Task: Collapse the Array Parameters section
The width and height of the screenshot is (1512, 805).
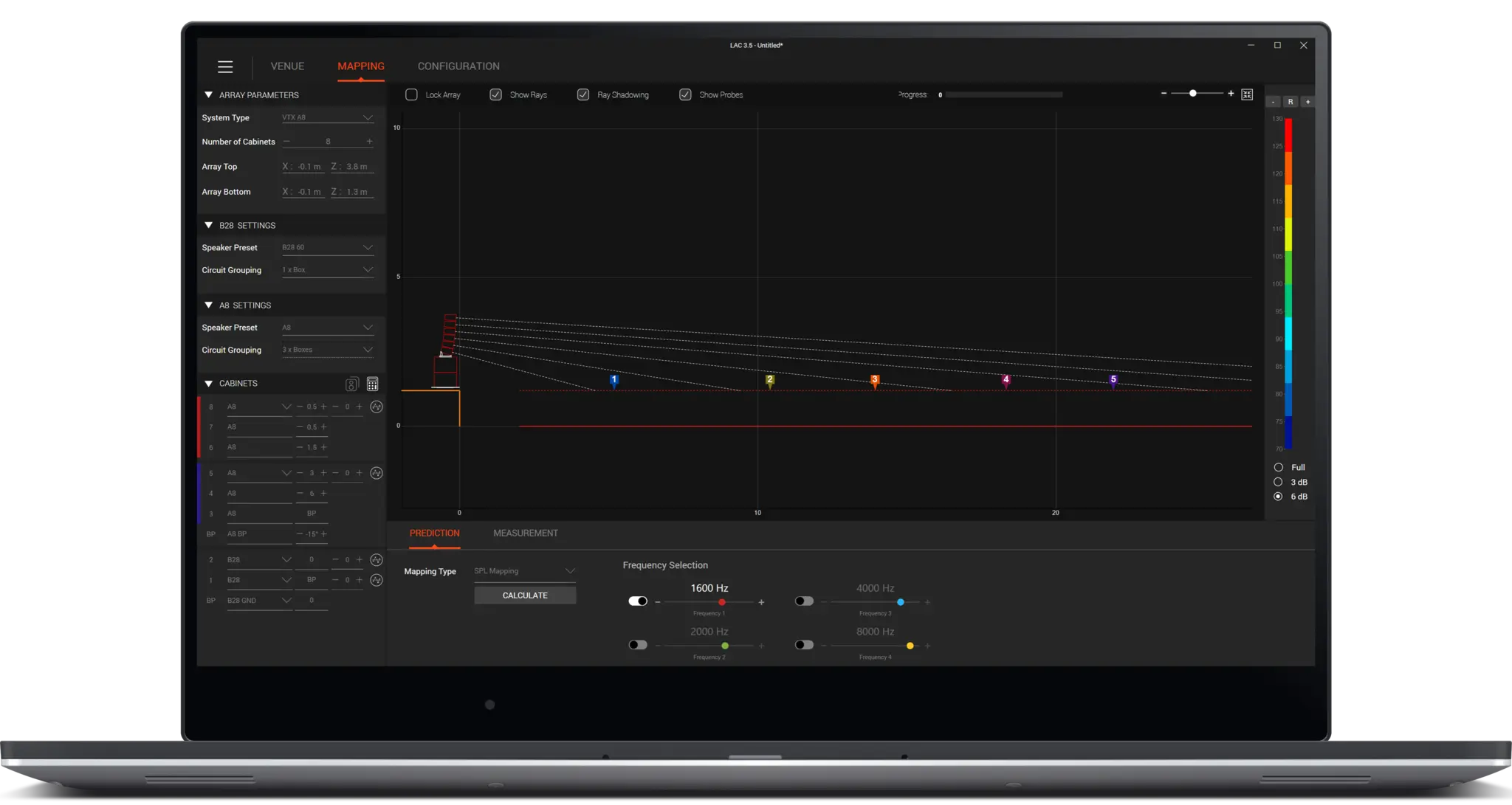Action: tap(209, 95)
